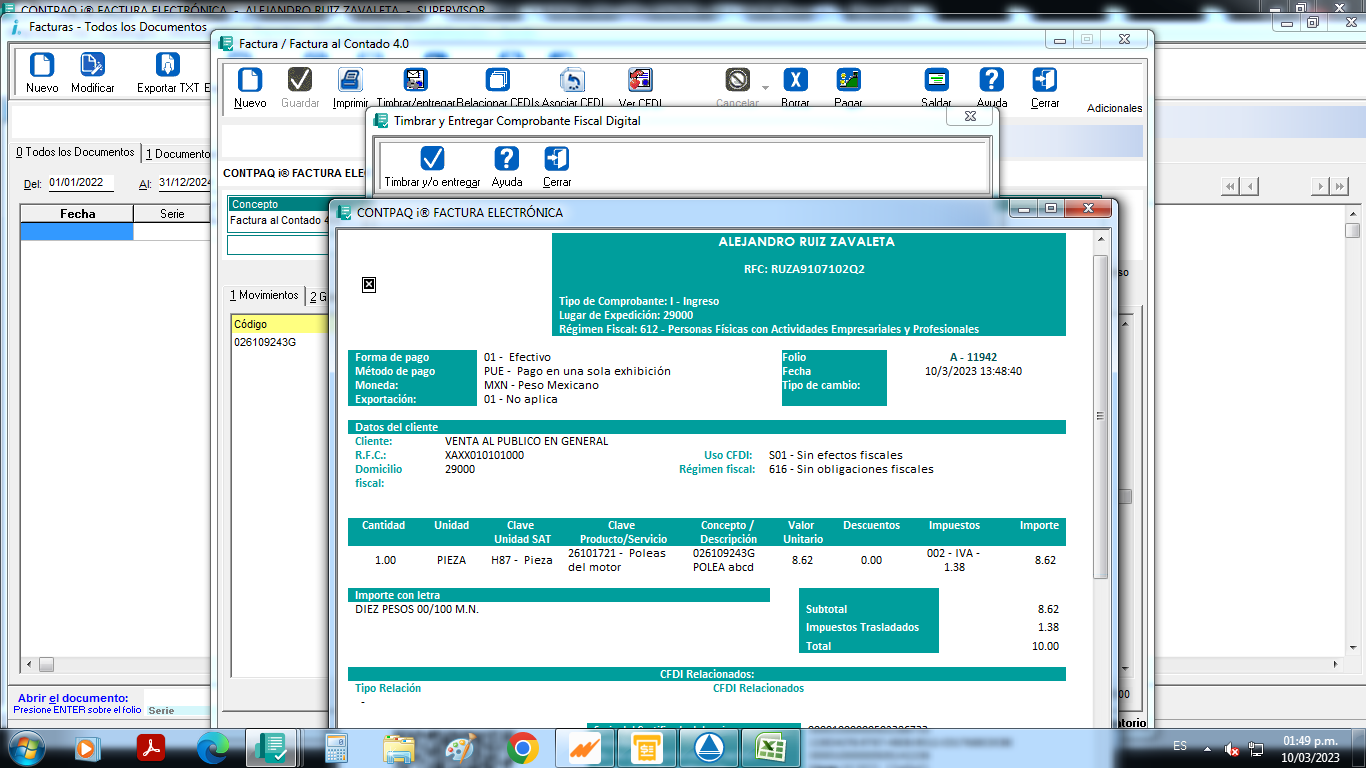
Task: Click the Relacionar CFDIs icon
Action: click(x=497, y=80)
